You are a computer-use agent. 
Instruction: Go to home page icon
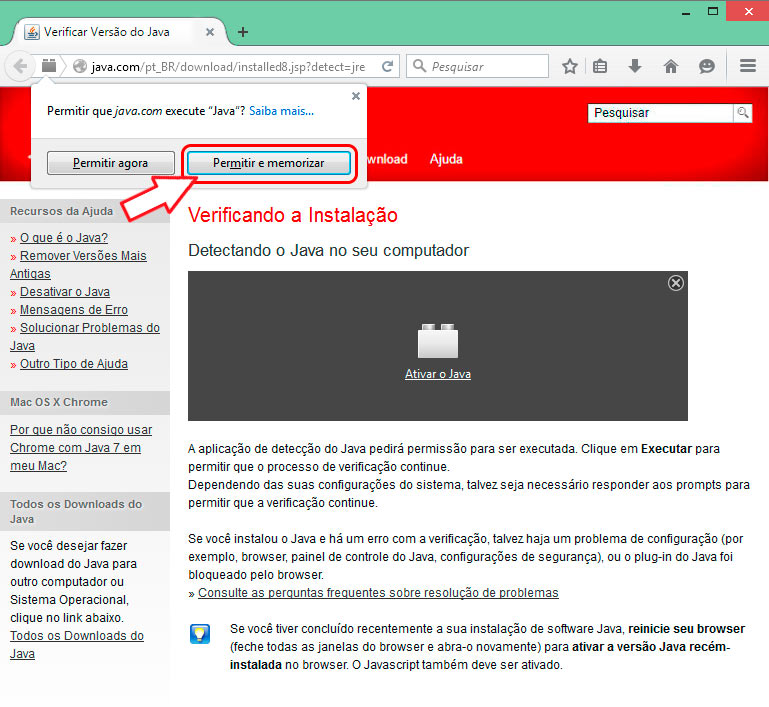[x=670, y=66]
